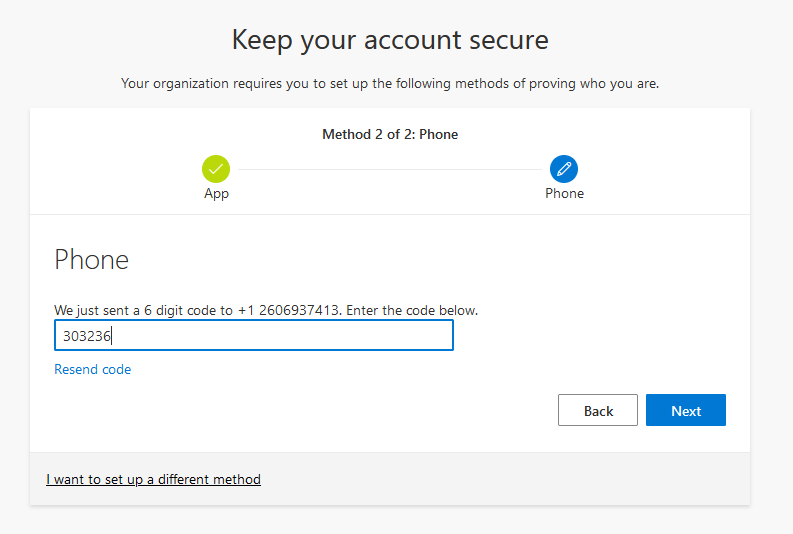
Task: Click the blue pencil Phone step icon
Action: (564, 168)
